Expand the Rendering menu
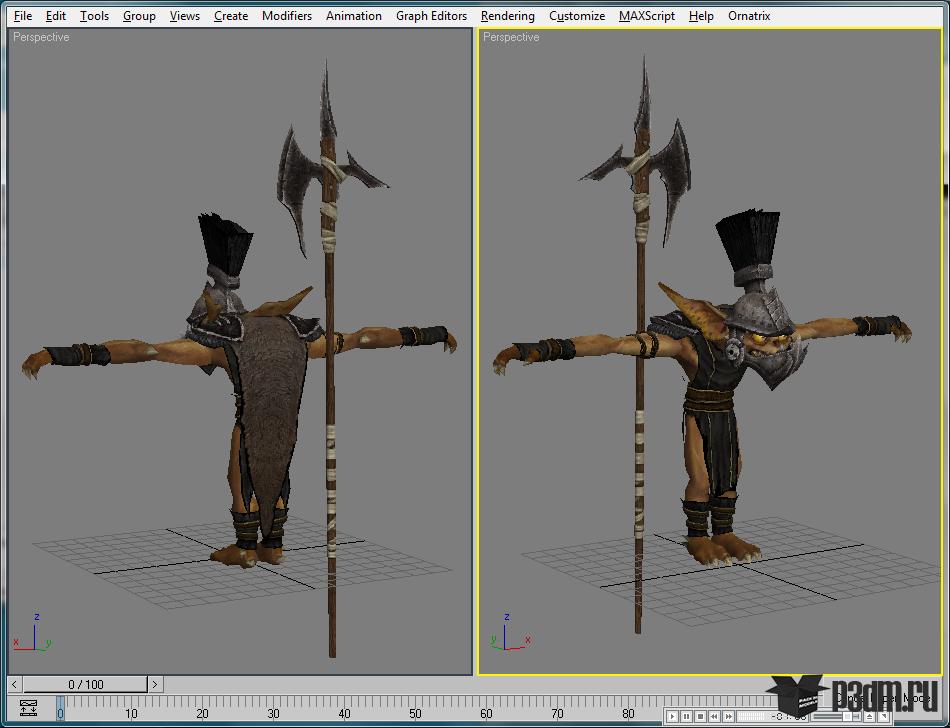The width and height of the screenshot is (950, 728). tap(507, 16)
